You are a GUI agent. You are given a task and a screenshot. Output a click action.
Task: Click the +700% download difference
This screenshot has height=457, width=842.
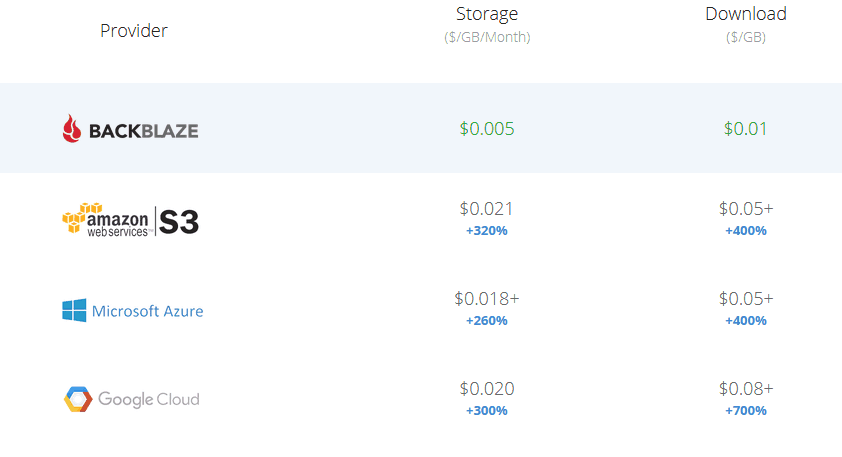[x=746, y=411]
